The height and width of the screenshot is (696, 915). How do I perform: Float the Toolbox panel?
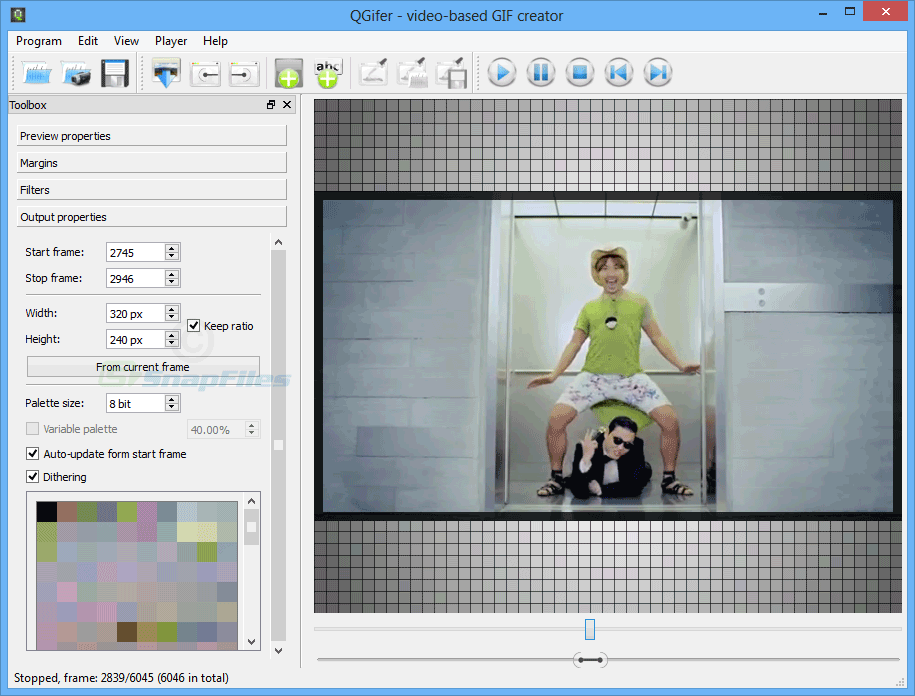(x=271, y=104)
